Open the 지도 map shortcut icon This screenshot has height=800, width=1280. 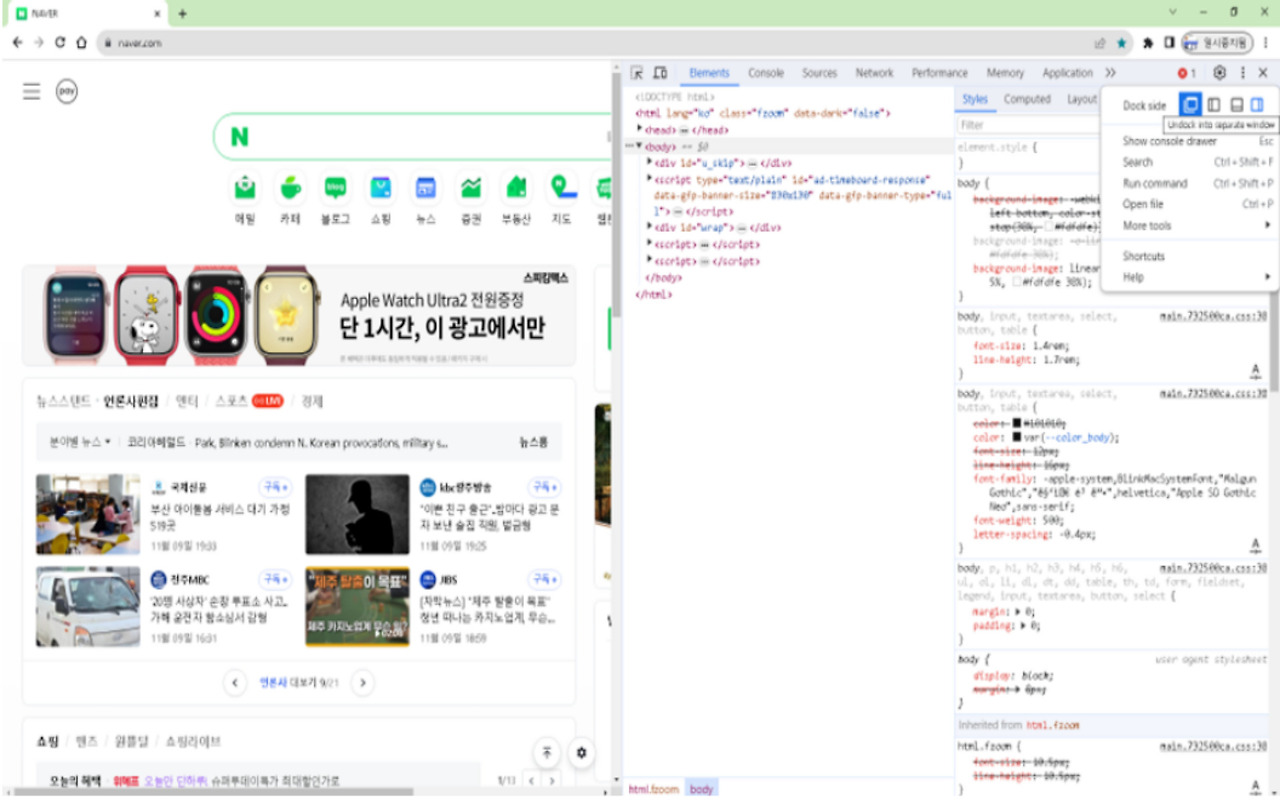click(562, 187)
